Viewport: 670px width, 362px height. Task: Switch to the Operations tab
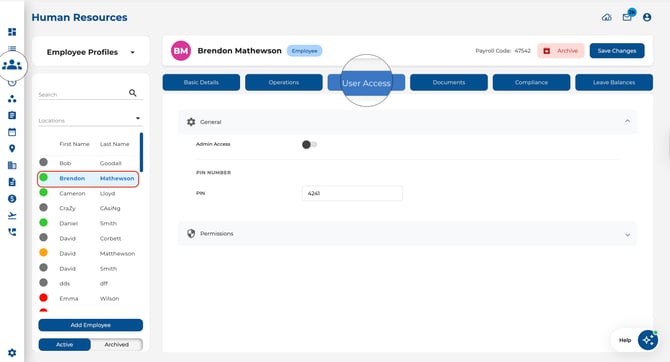point(284,82)
